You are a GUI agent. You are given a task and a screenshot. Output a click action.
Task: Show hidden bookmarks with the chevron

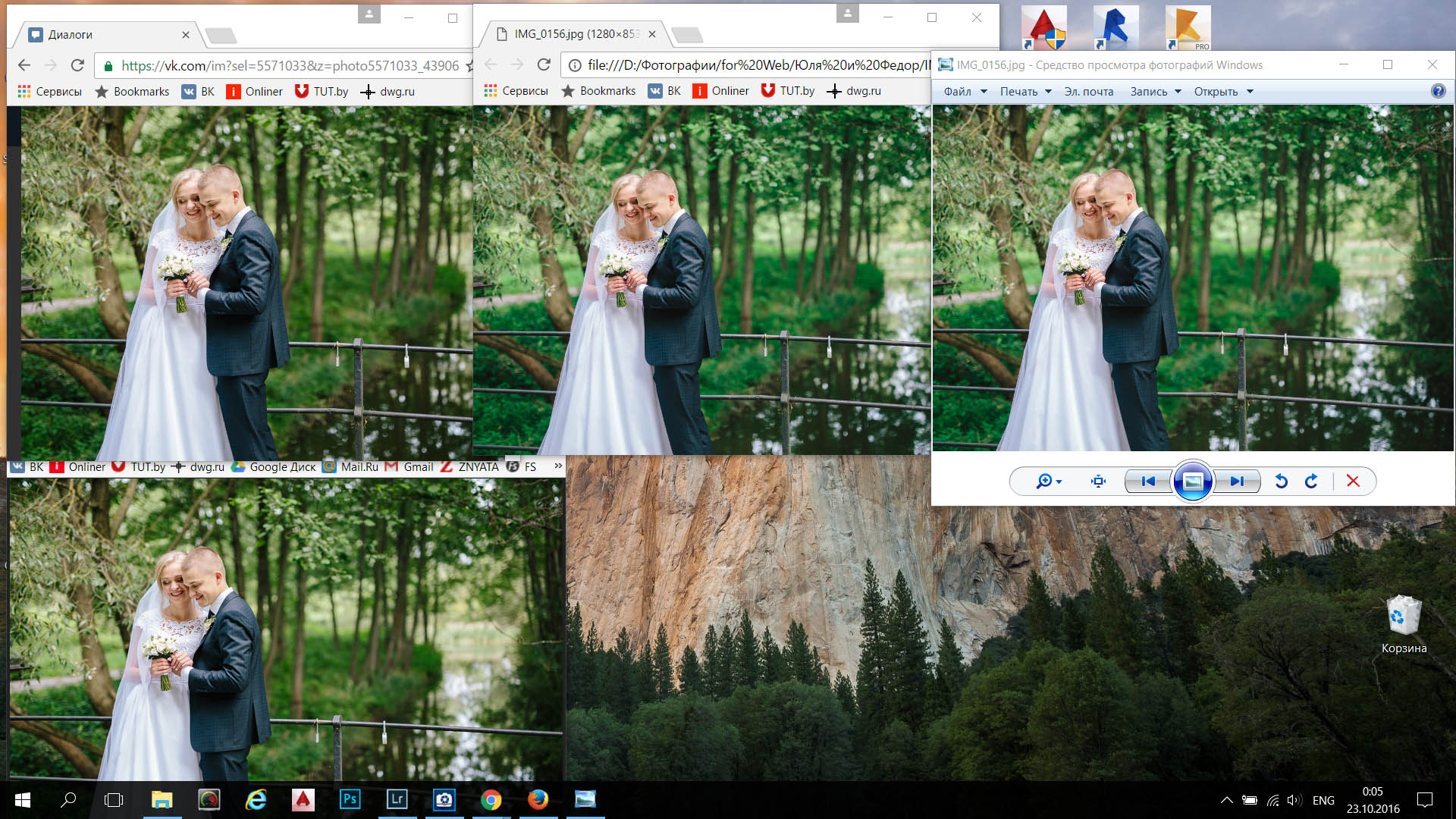tap(558, 466)
